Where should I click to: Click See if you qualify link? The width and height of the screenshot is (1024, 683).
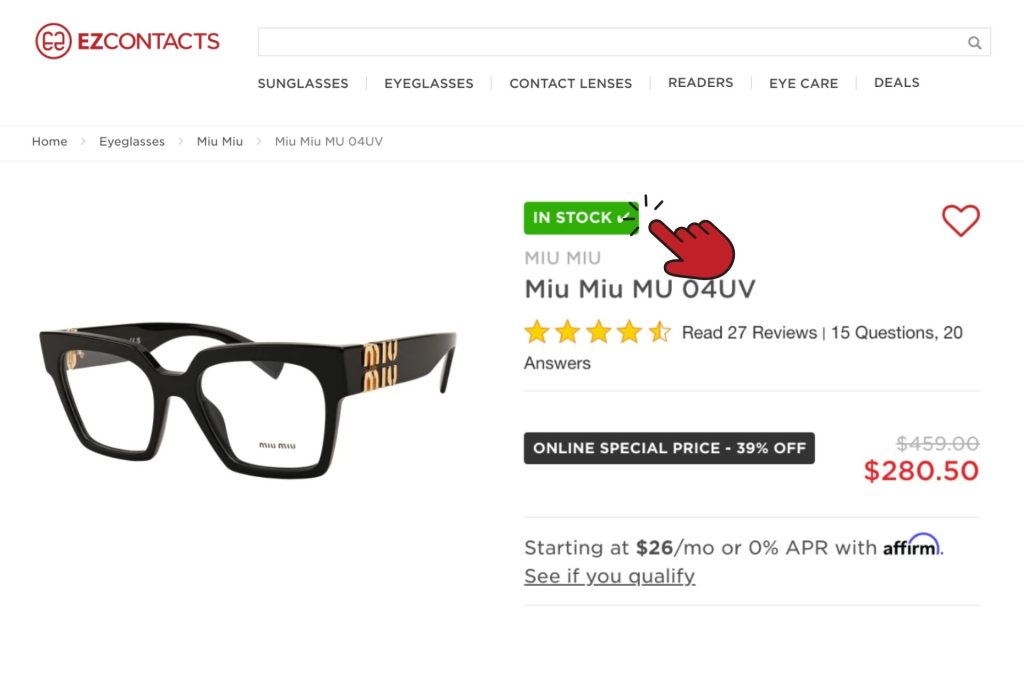(x=609, y=576)
